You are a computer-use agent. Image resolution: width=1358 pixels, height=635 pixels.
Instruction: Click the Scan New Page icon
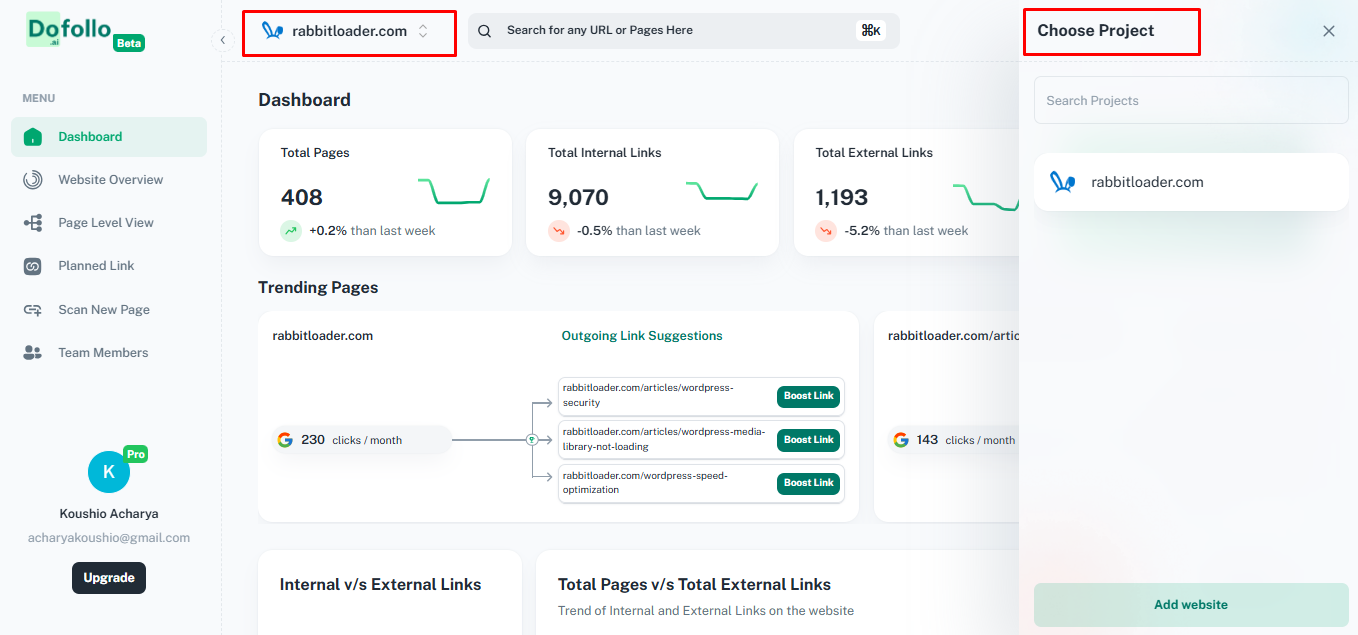click(33, 310)
